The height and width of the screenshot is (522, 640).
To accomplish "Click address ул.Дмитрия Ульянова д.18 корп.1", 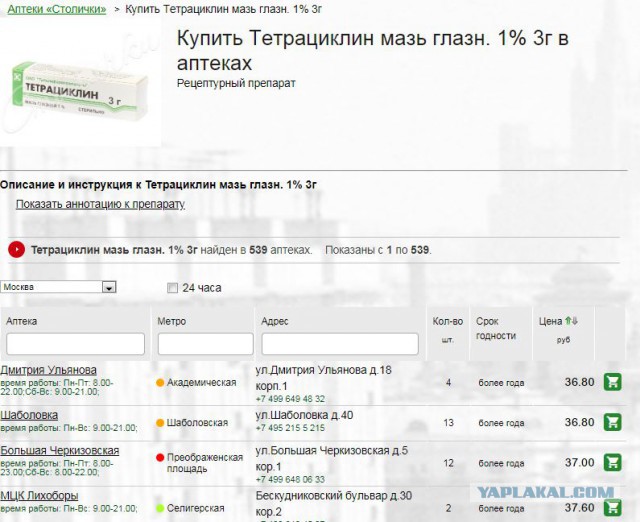I will [x=323, y=378].
